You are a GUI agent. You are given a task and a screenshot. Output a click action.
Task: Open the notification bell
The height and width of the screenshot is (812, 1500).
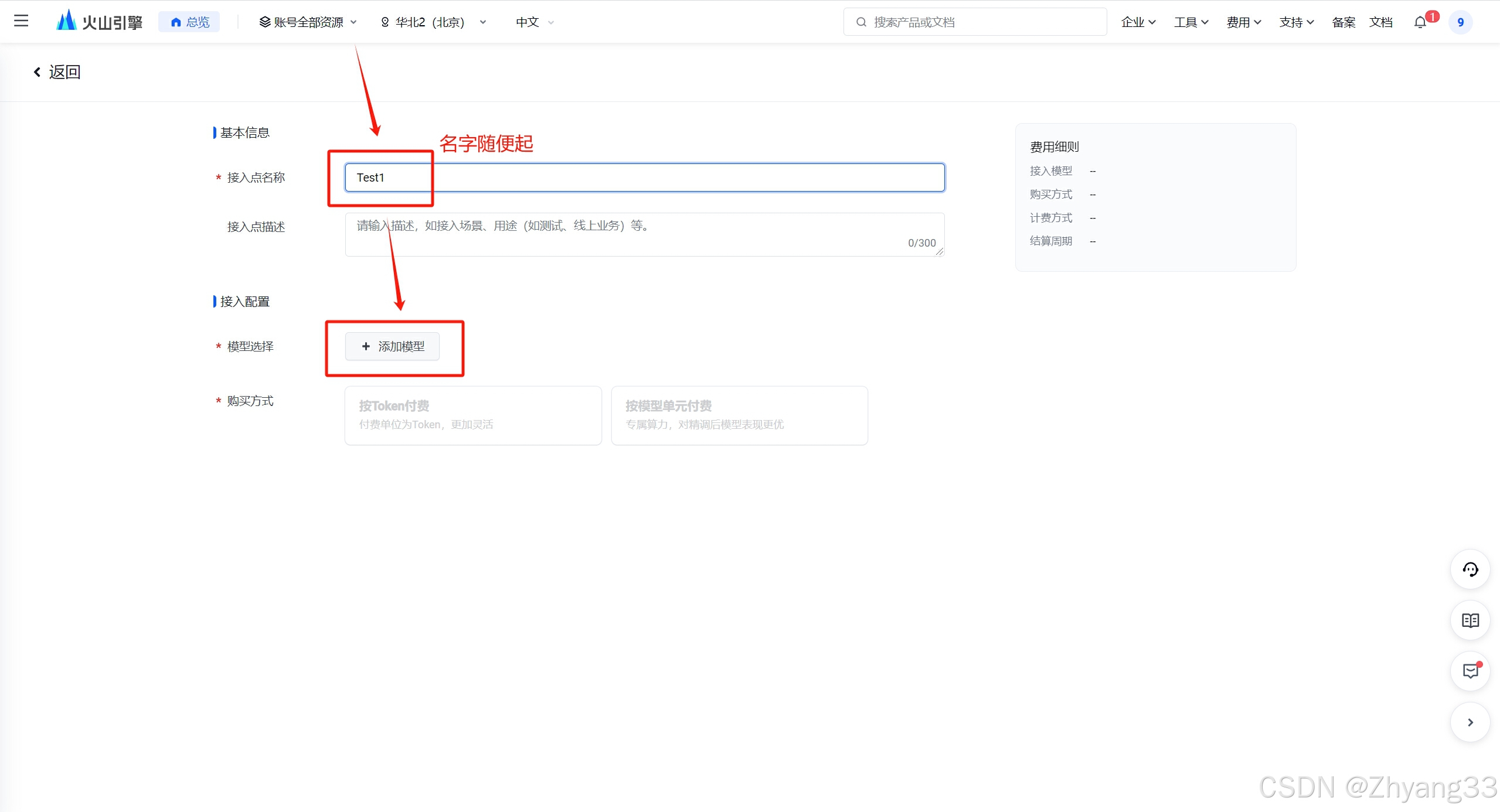(x=1420, y=22)
